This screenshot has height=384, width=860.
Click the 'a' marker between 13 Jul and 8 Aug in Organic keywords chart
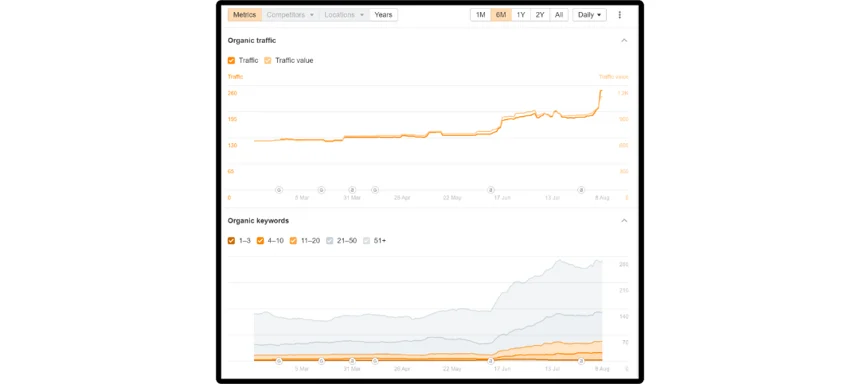[x=581, y=361]
